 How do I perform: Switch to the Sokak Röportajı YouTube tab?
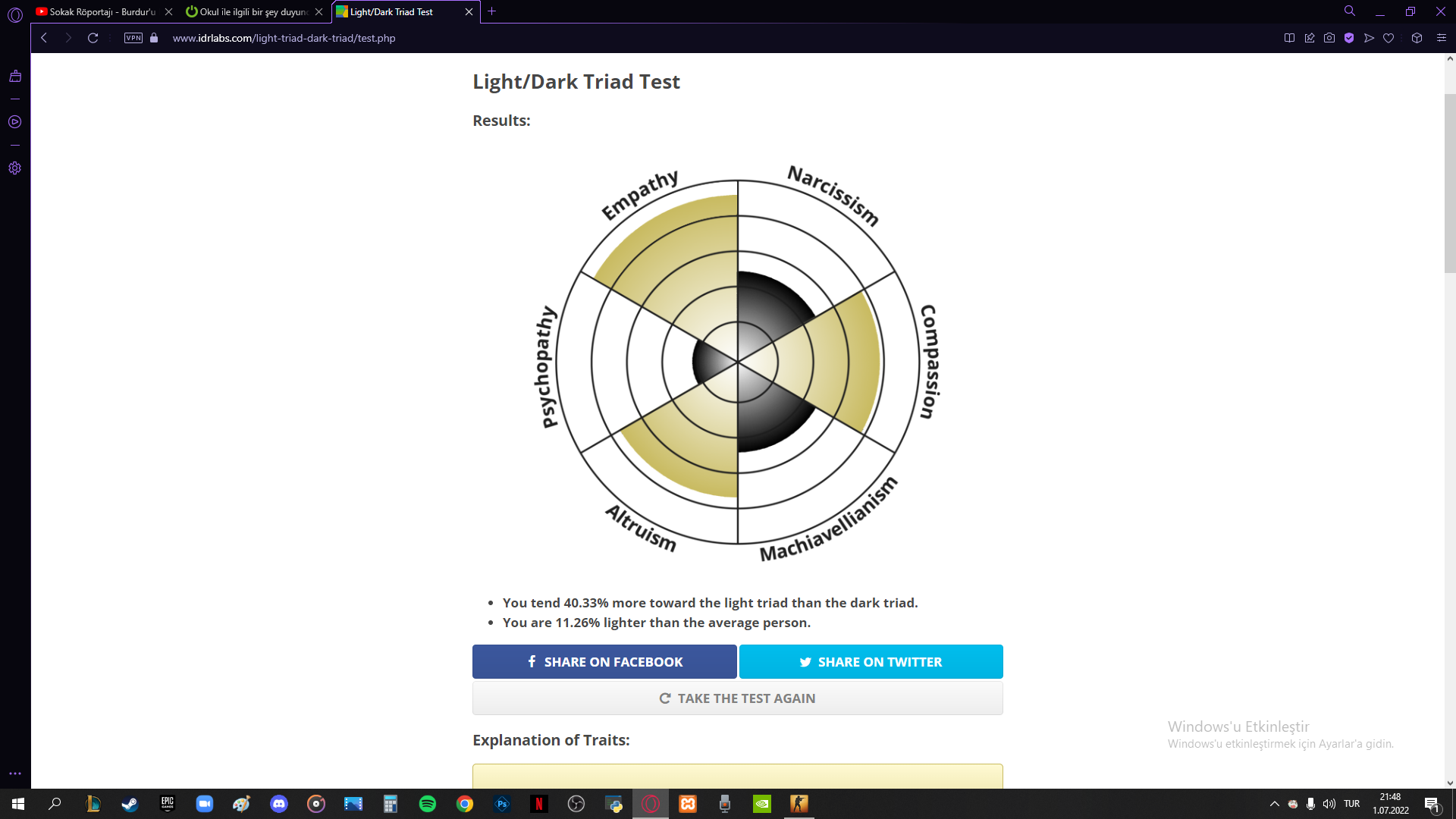point(99,12)
